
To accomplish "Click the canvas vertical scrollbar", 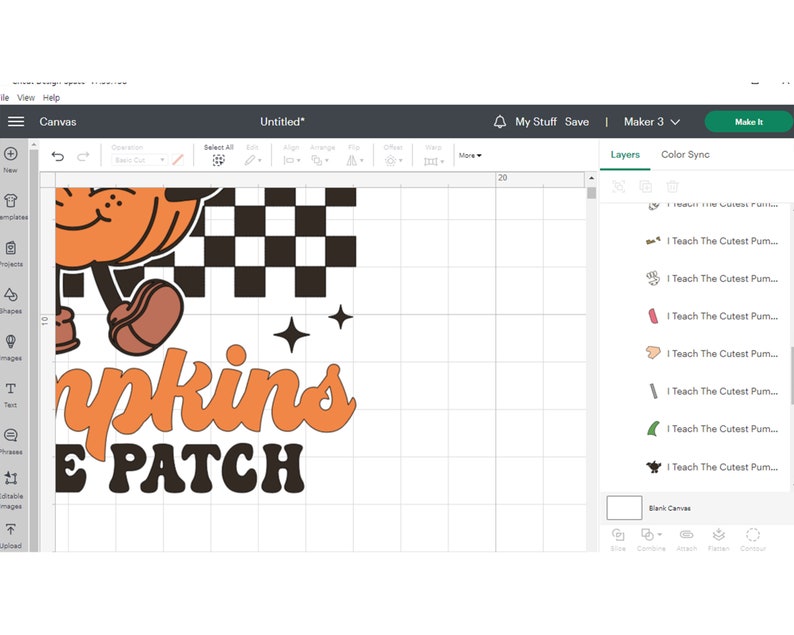I will tap(591, 193).
